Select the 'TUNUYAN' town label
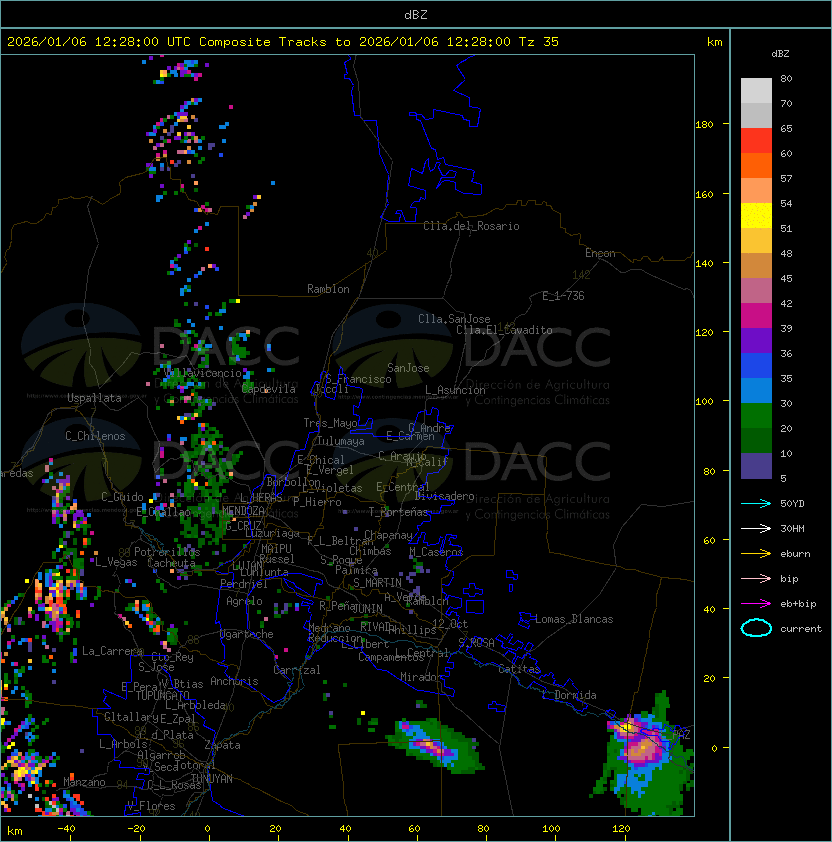The height and width of the screenshot is (842, 832). [212, 779]
